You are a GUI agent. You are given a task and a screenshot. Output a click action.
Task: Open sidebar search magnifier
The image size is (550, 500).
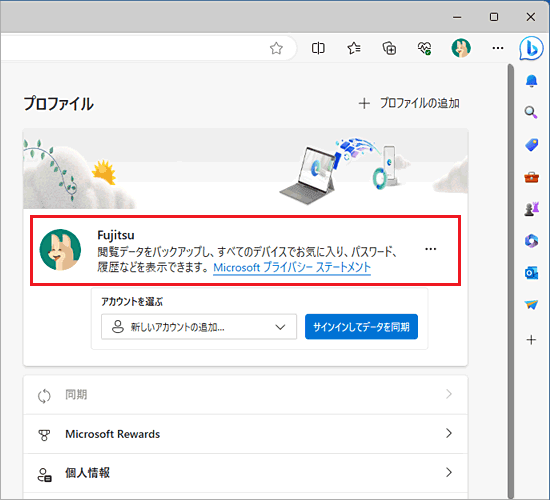[531, 113]
